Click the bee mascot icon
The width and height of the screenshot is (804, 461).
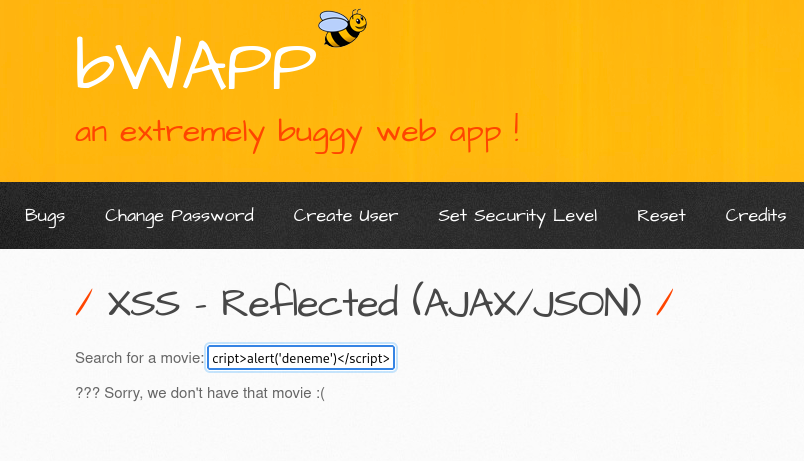click(x=343, y=28)
